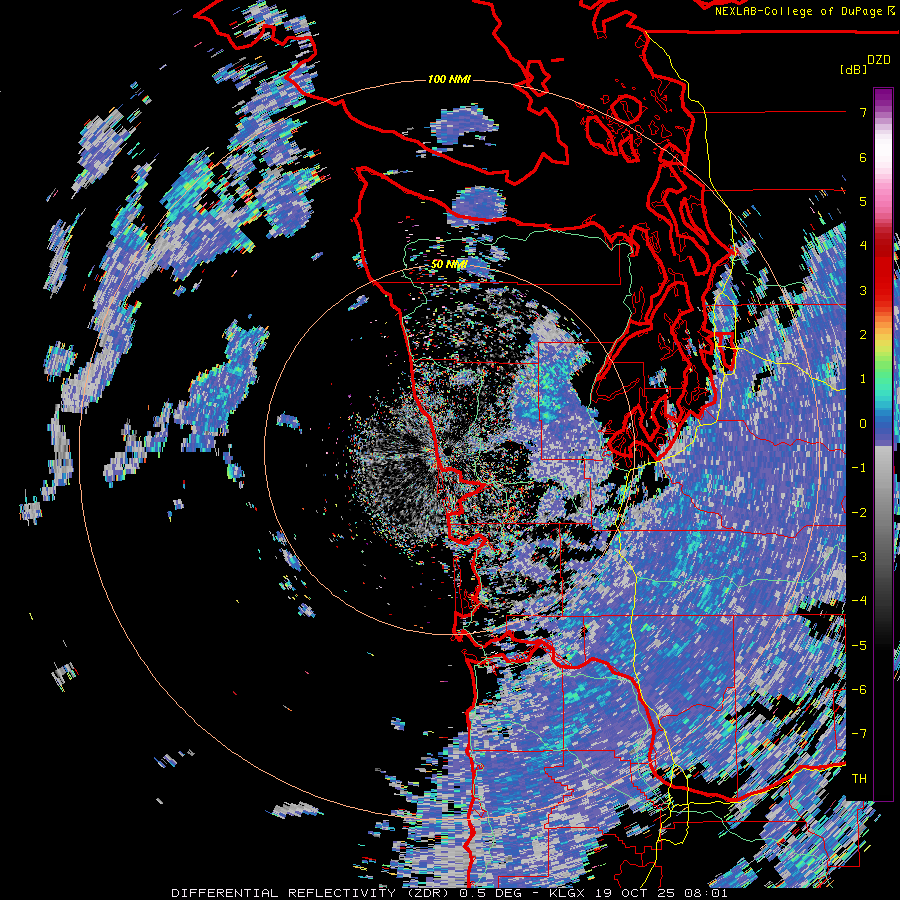This screenshot has width=900, height=900.
Task: Click the 4 value on color scale
Action: point(863,246)
